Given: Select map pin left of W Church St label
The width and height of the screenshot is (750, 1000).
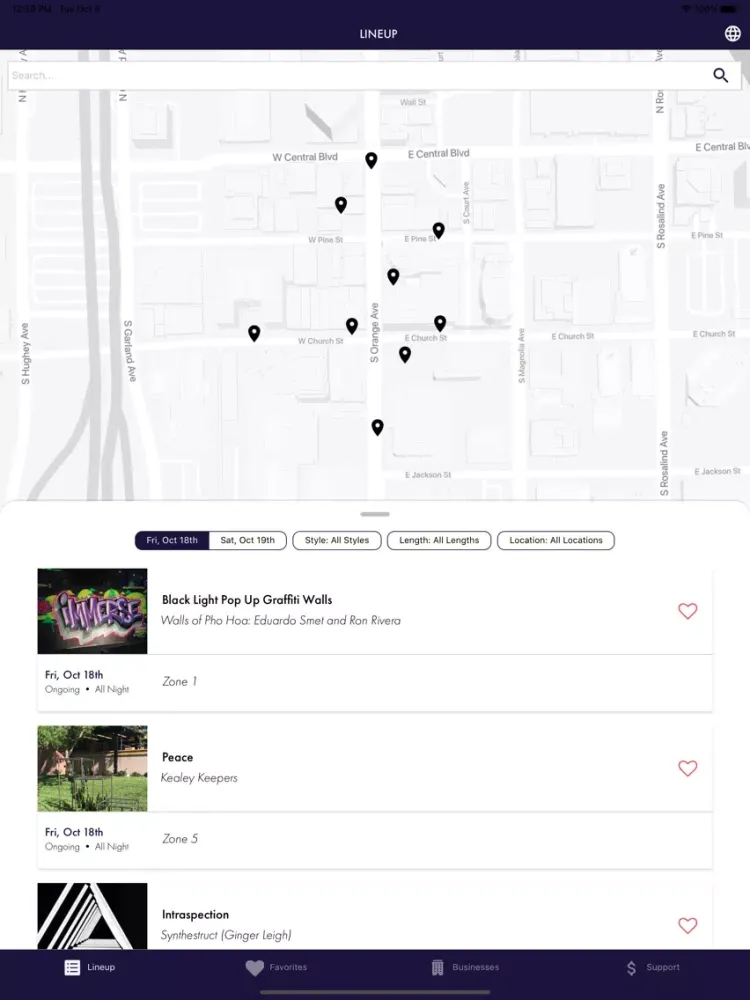Looking at the screenshot, I should (254, 333).
